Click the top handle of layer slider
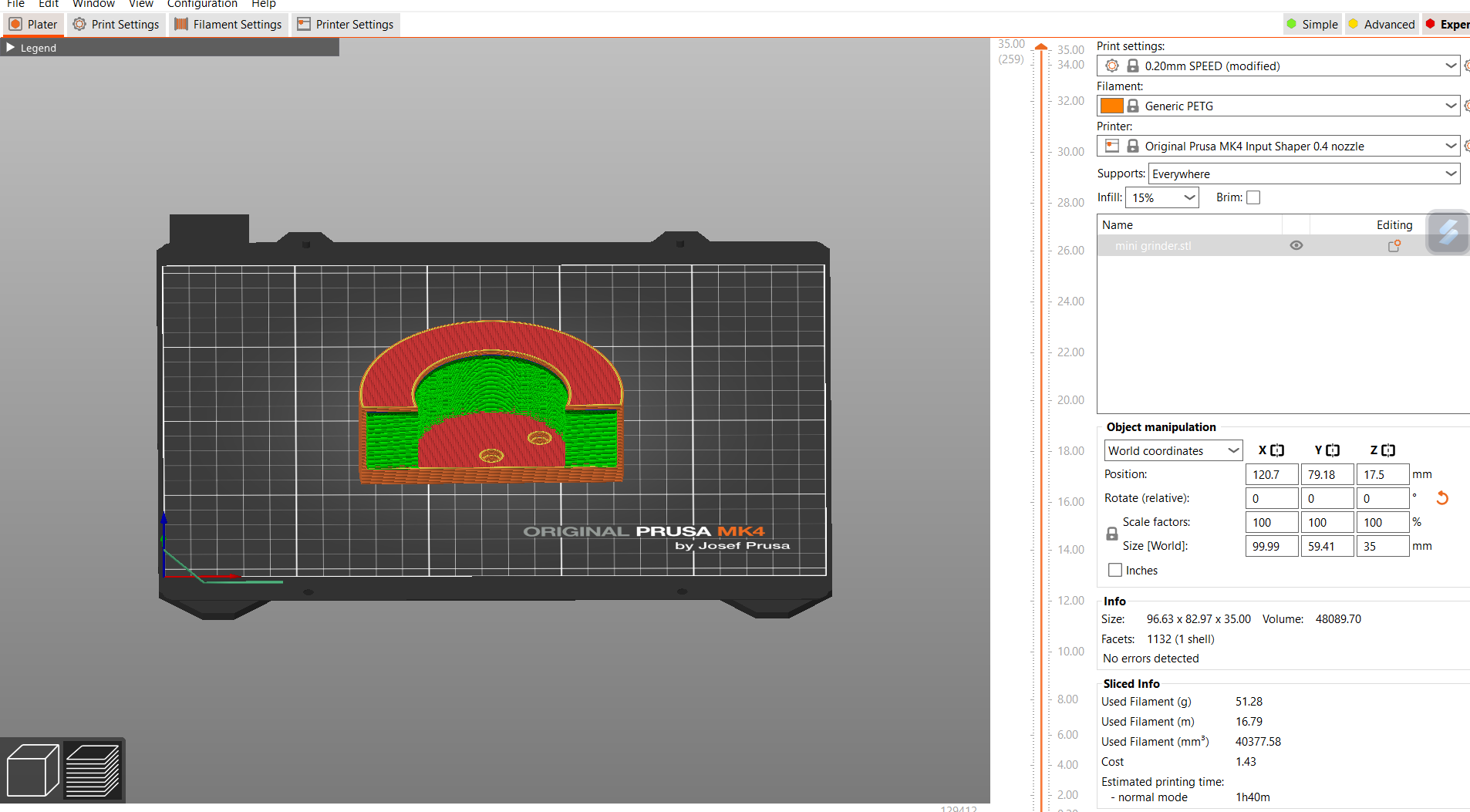Image resolution: width=1470 pixels, height=812 pixels. coord(1041,47)
